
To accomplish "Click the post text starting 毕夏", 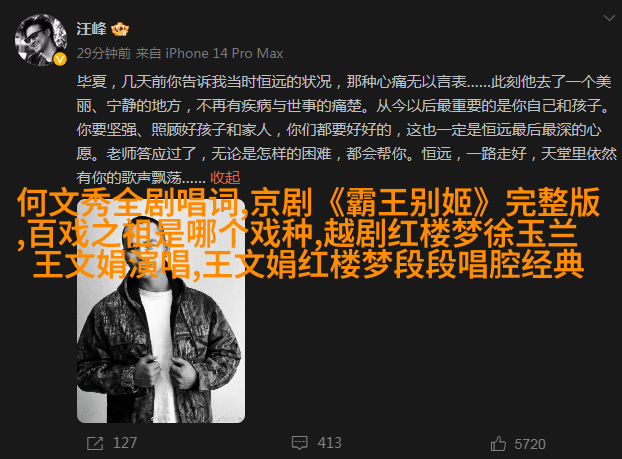I will [x=346, y=130].
